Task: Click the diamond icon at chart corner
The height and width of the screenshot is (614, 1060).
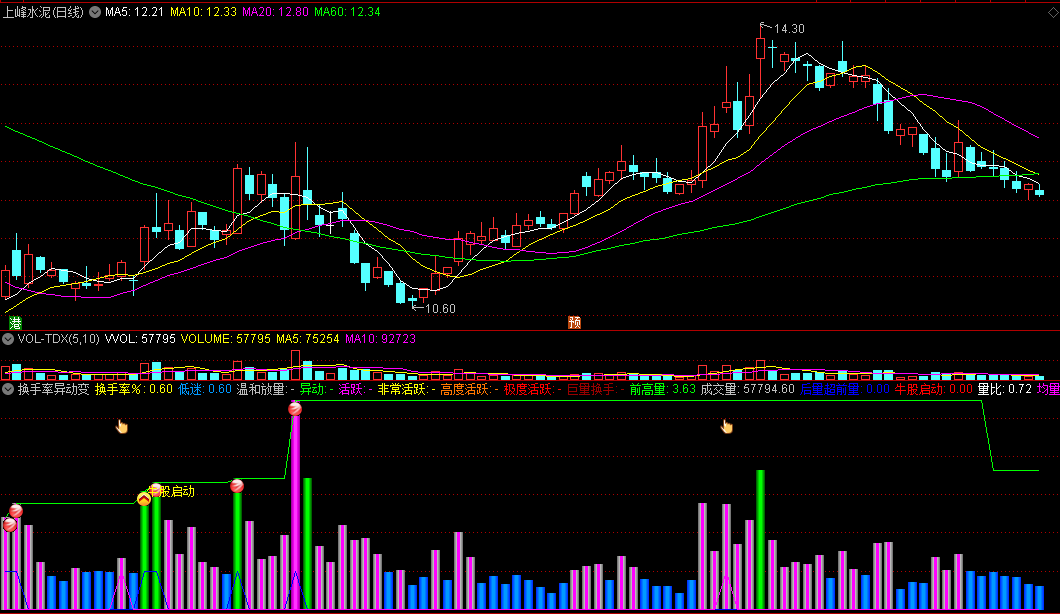Action: pos(1053,12)
